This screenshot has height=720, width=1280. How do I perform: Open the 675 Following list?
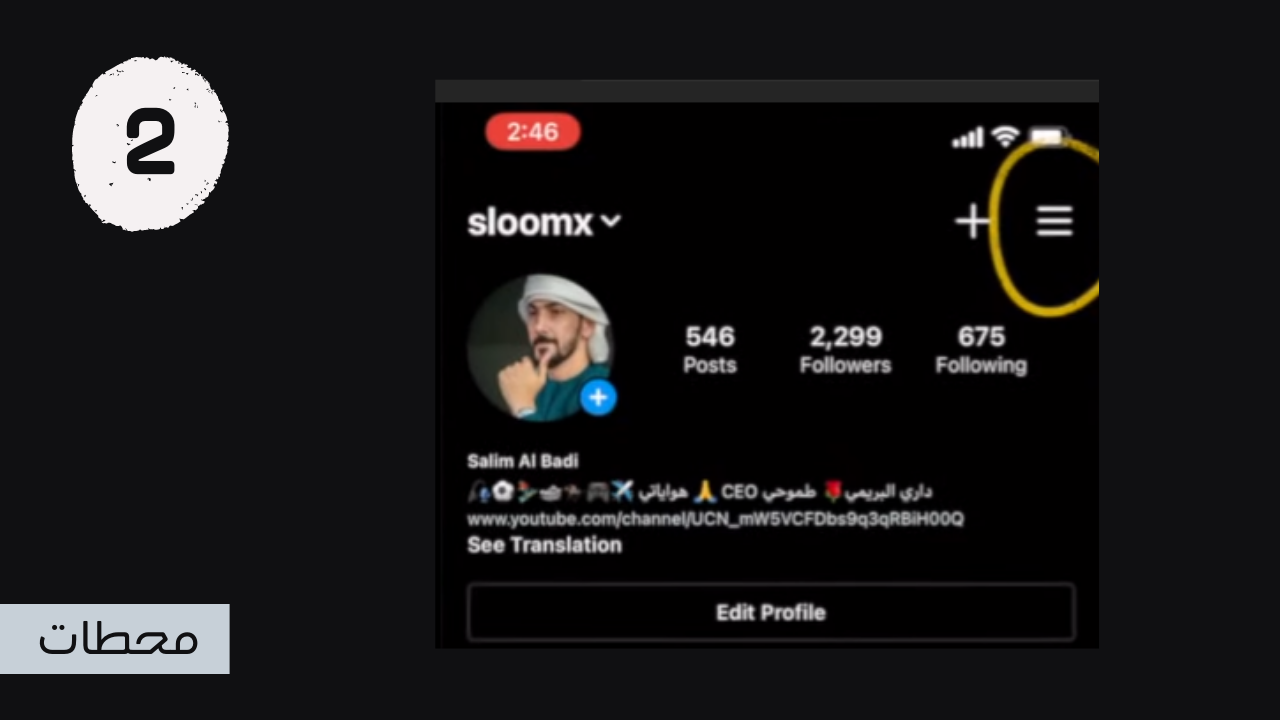[x=981, y=350]
